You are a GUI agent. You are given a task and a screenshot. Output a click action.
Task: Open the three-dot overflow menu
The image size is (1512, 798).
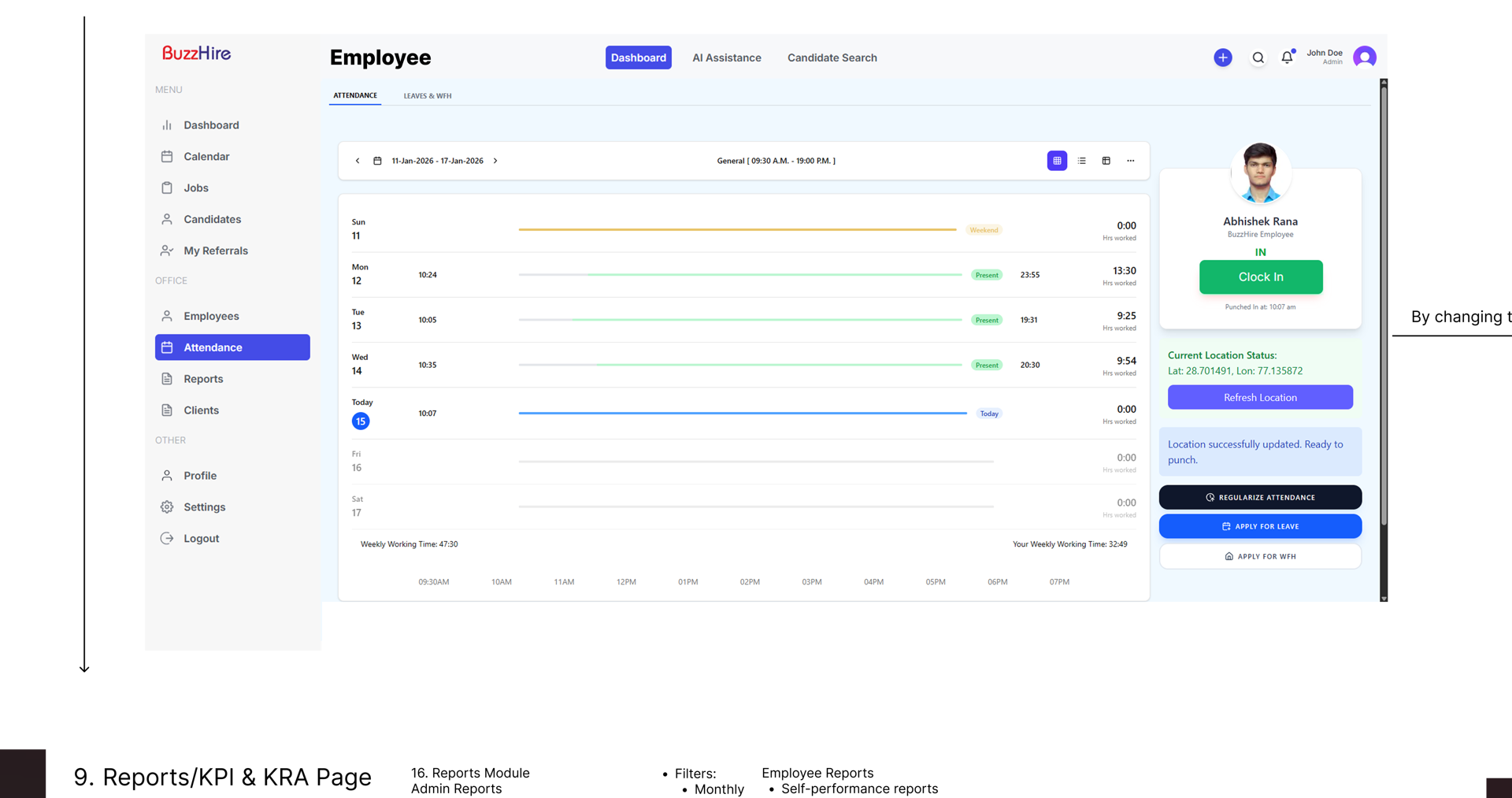pos(1131,160)
